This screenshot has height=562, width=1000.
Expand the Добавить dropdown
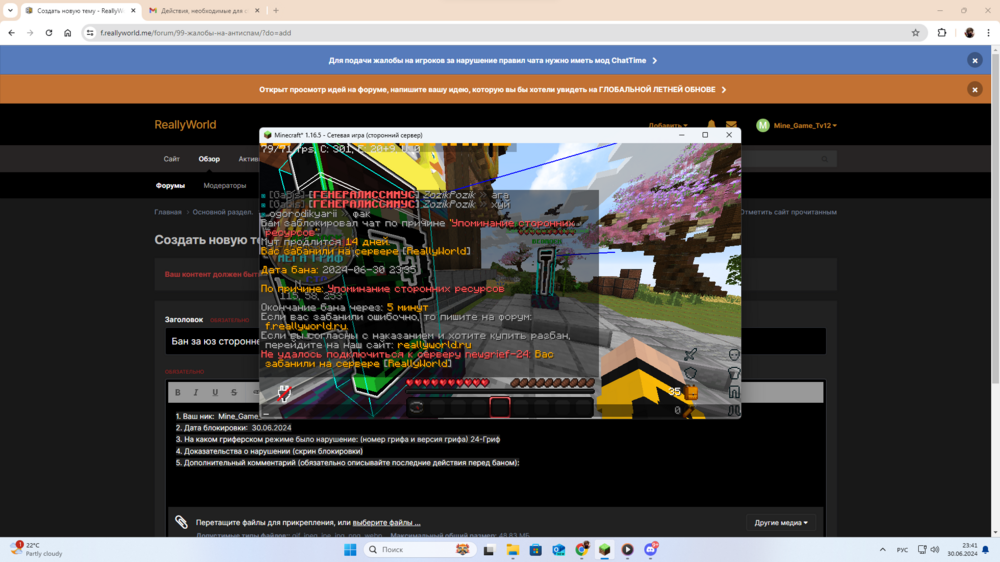[x=668, y=126]
